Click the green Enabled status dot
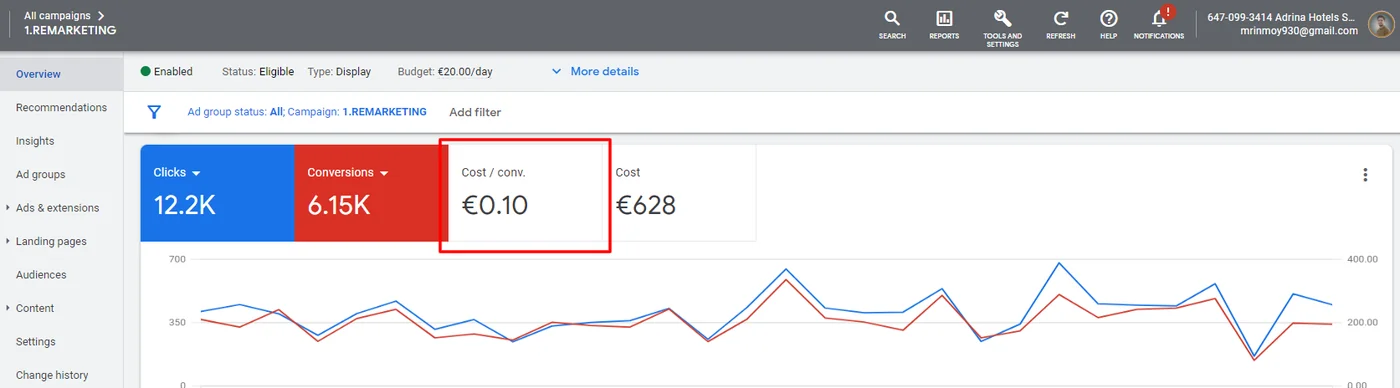Viewport: 1400px width, 388px height. (x=146, y=71)
